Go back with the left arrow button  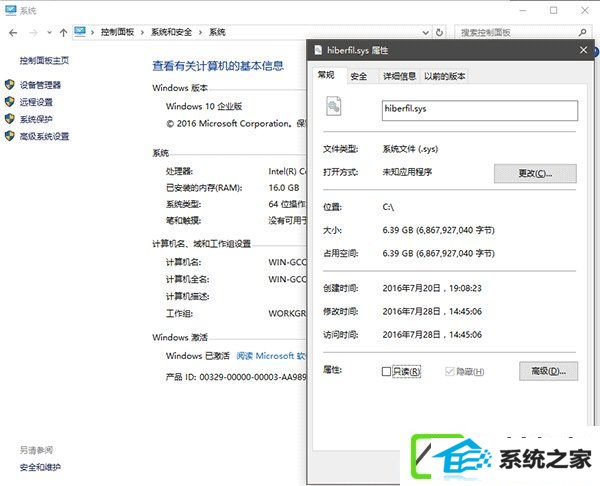point(13,33)
